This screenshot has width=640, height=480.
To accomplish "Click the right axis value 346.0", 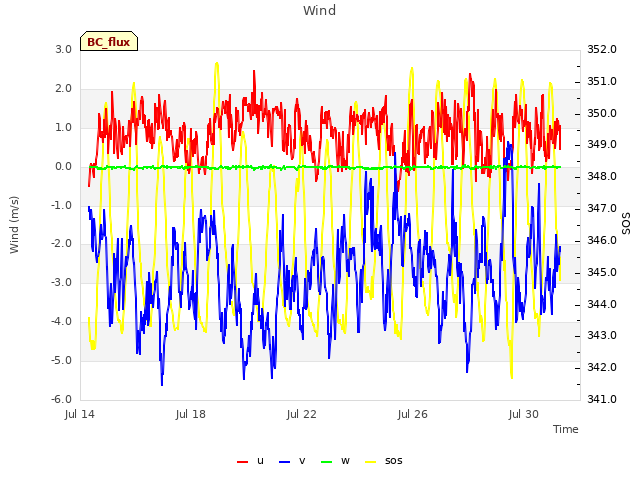I will [x=602, y=240].
